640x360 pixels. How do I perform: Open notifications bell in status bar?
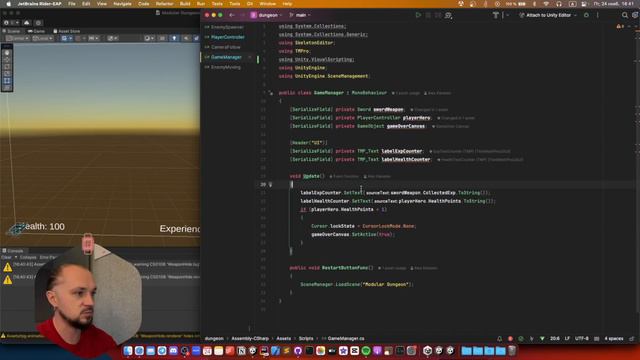499,339
